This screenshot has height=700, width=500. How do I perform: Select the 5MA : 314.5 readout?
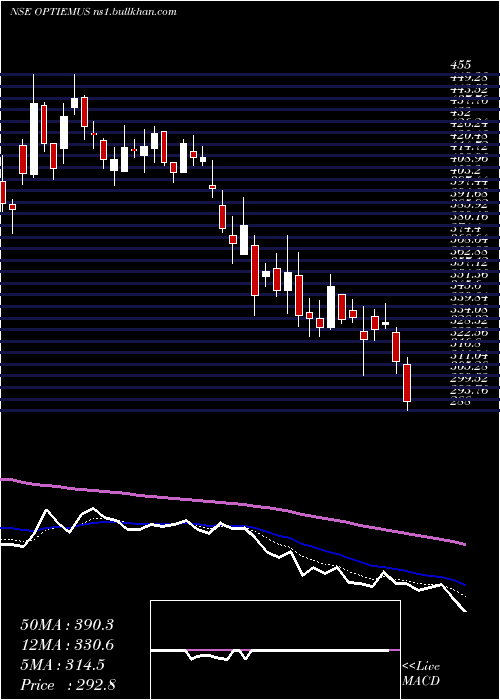click(63, 665)
